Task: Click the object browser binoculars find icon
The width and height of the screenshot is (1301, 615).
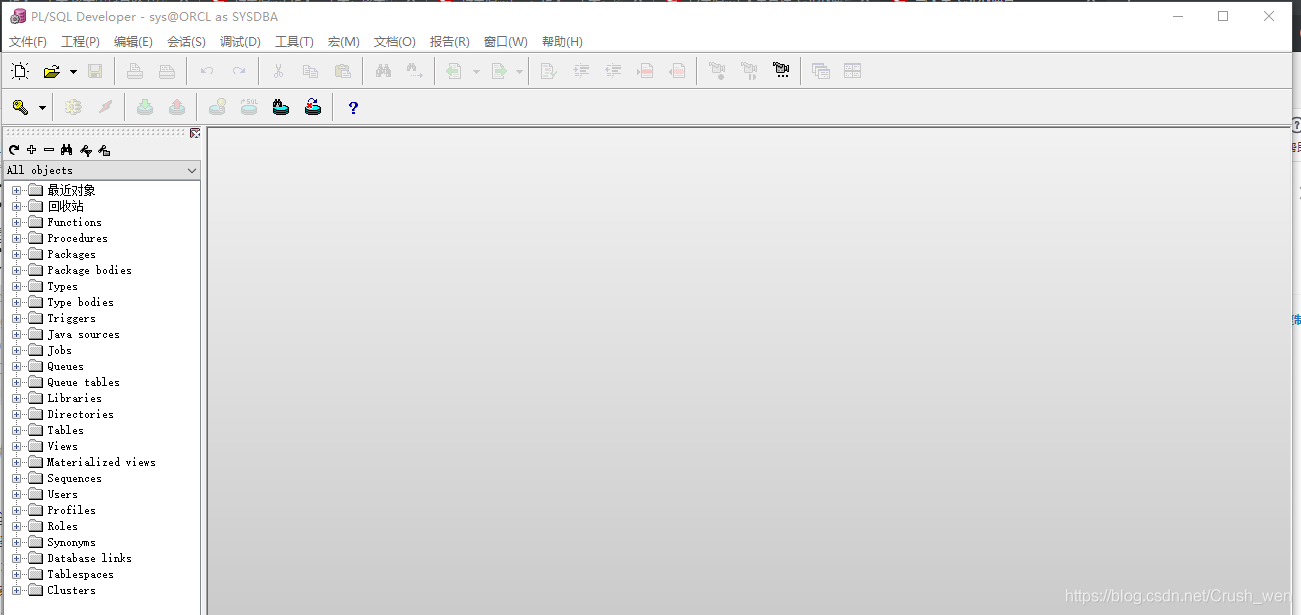Action: click(67, 150)
